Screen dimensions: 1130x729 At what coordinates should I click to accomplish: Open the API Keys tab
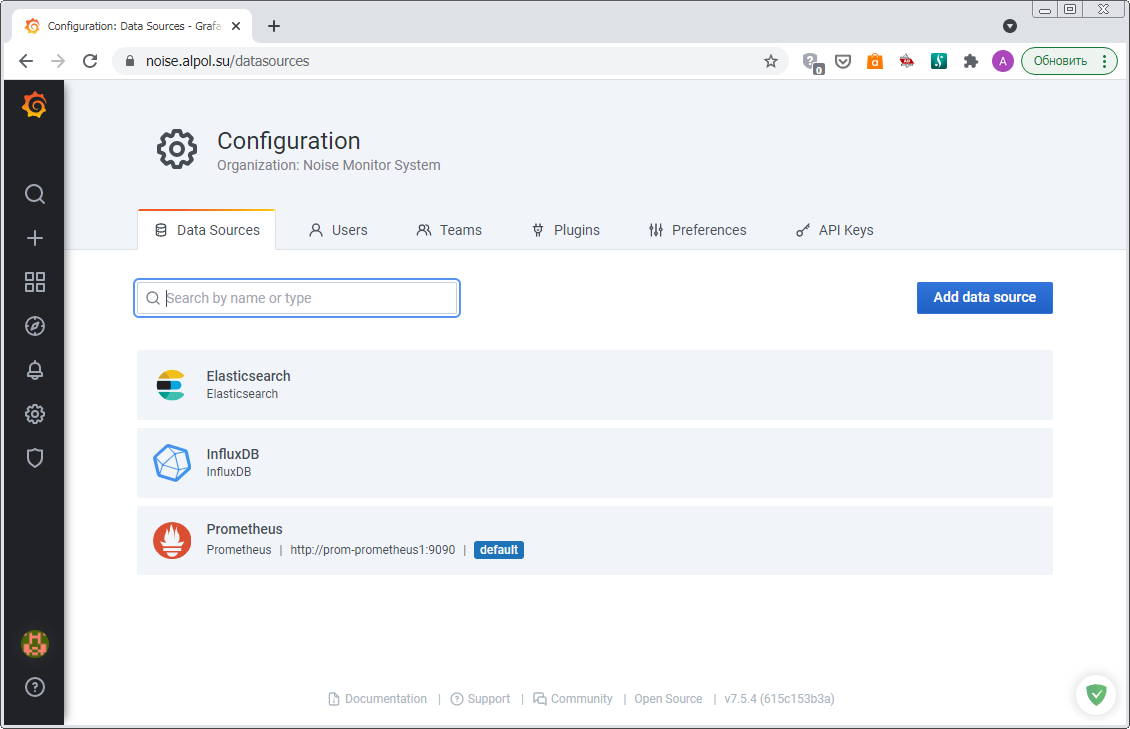(x=834, y=230)
